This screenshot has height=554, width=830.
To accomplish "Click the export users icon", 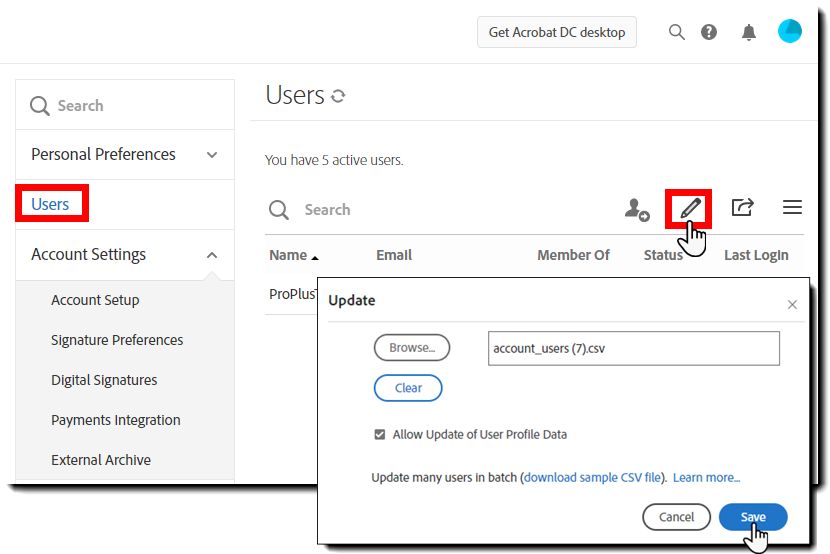I will [x=742, y=208].
